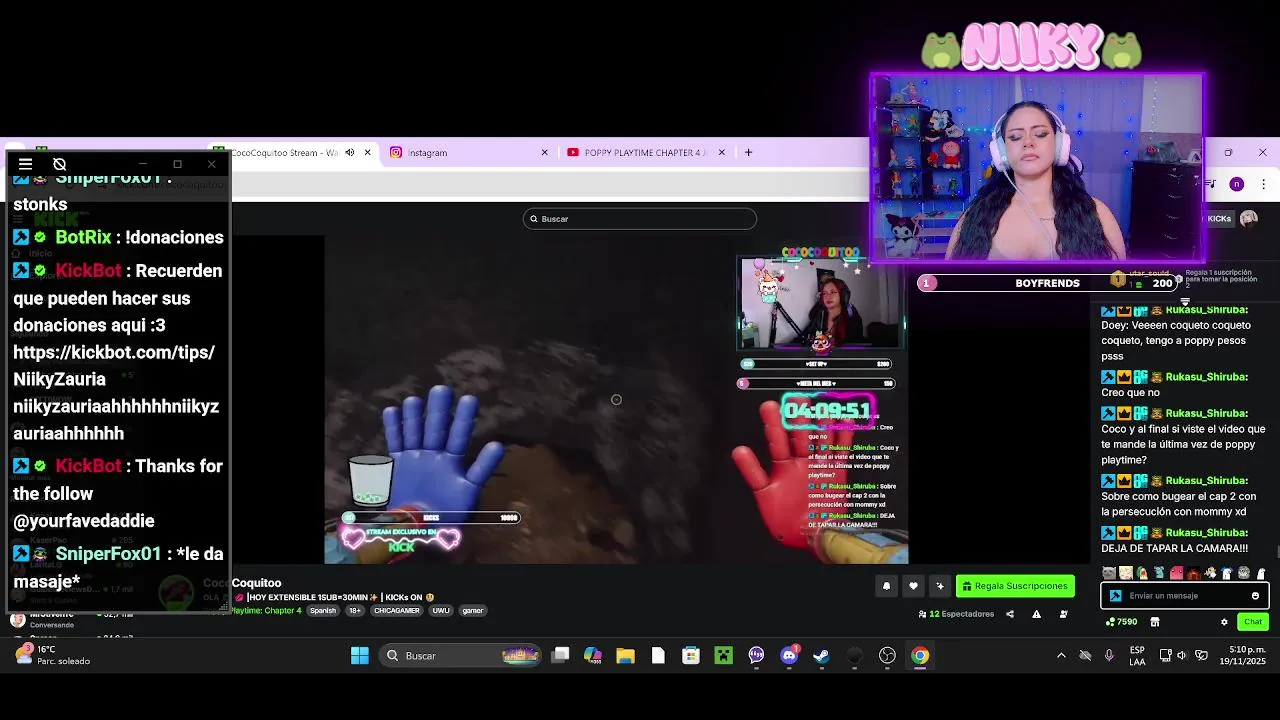Open Chrome three-dot menu
This screenshot has height=720, width=1280.
tap(1263, 184)
